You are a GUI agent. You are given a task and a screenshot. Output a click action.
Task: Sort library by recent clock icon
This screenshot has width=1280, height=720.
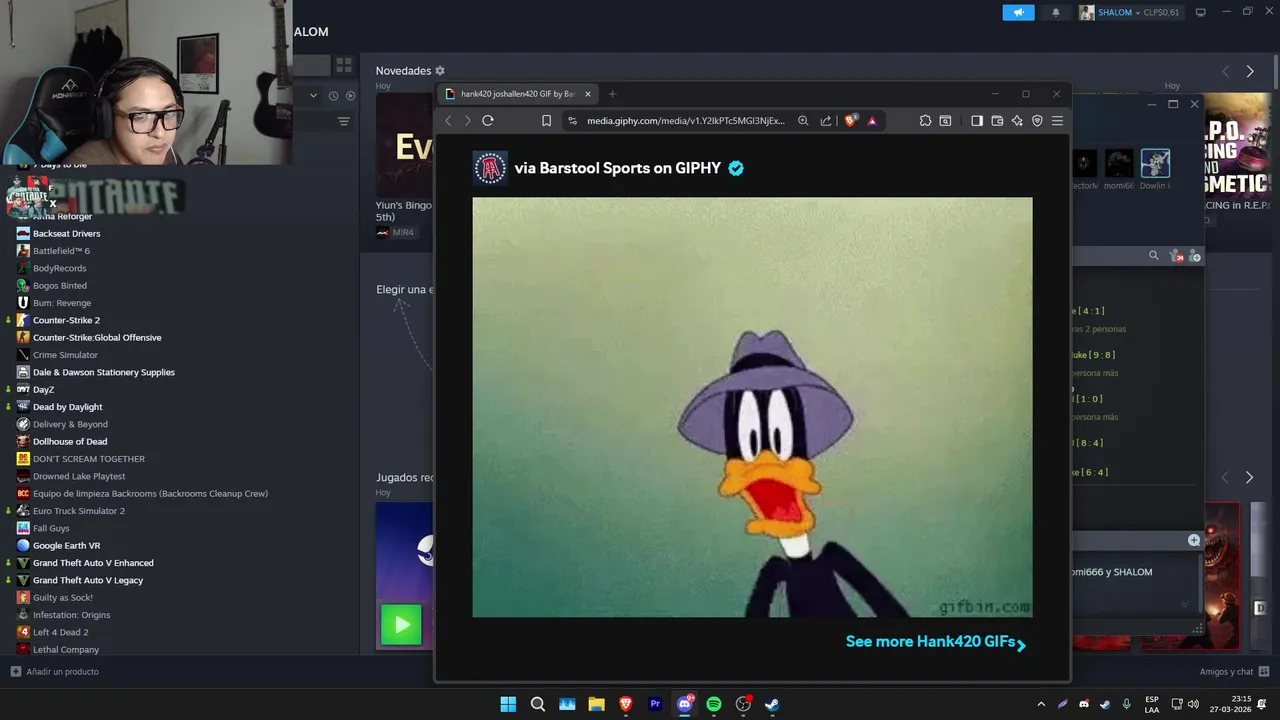point(333,96)
